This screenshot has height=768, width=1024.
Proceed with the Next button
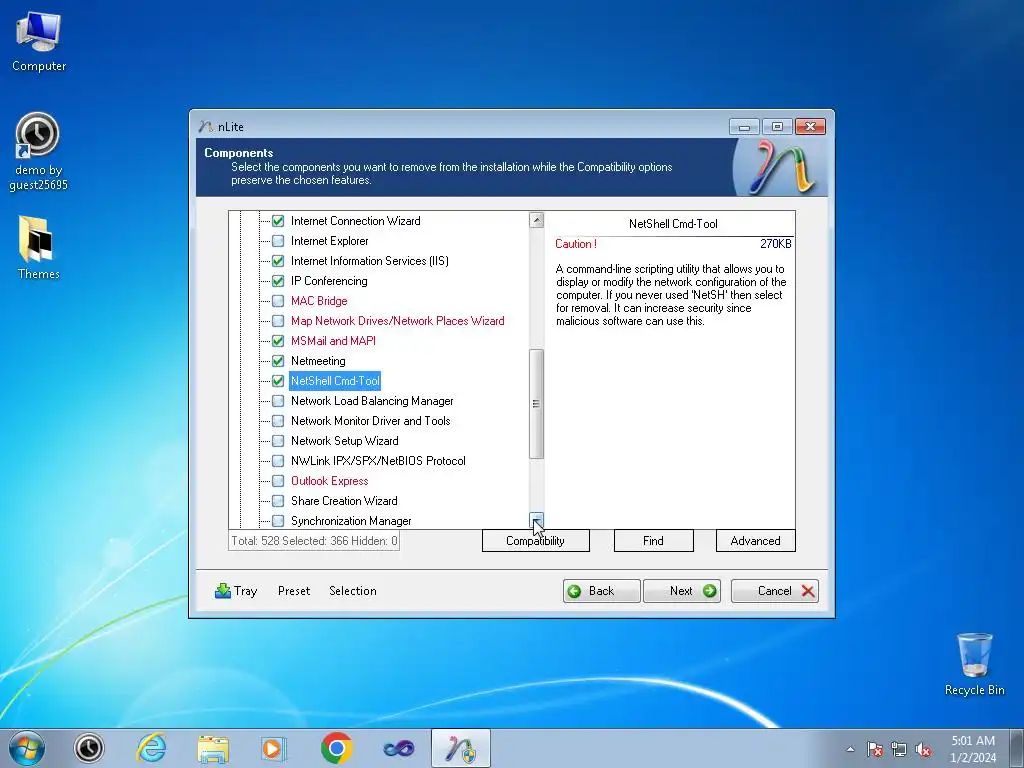(x=682, y=591)
